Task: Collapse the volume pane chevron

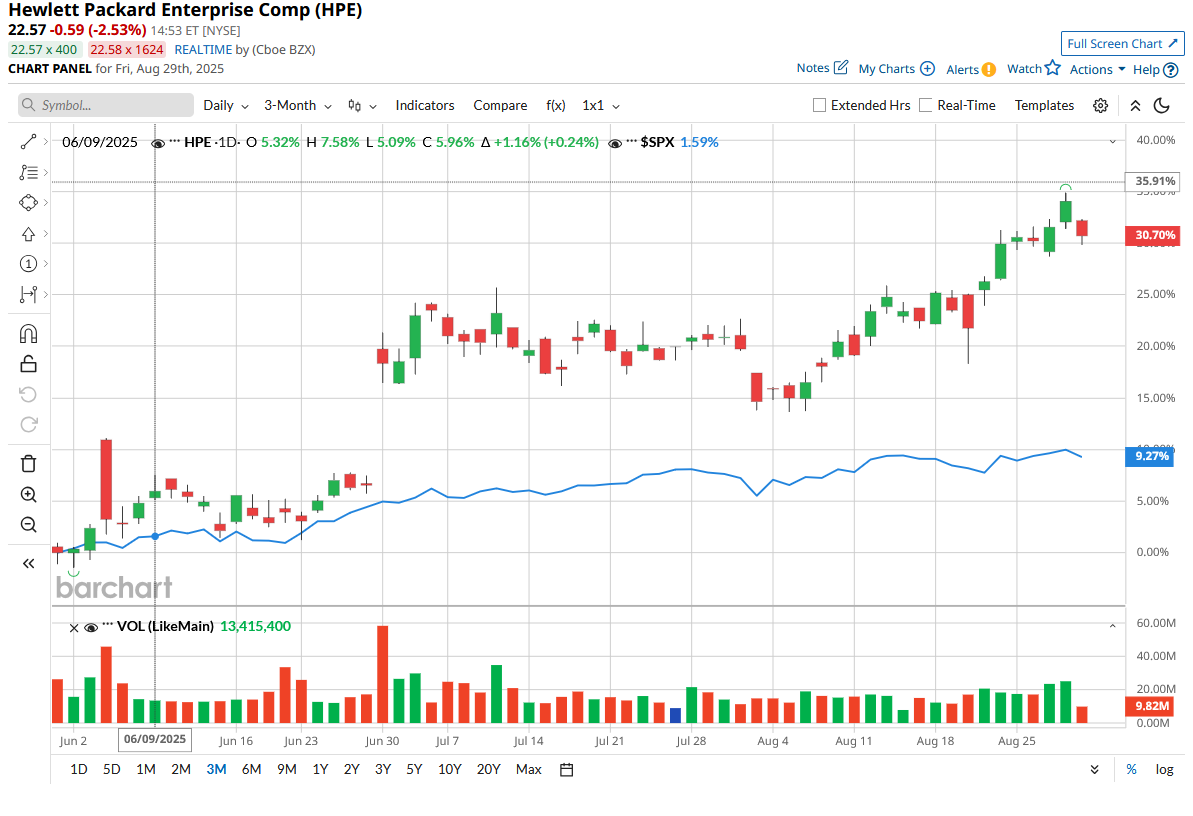Action: click(x=1112, y=626)
